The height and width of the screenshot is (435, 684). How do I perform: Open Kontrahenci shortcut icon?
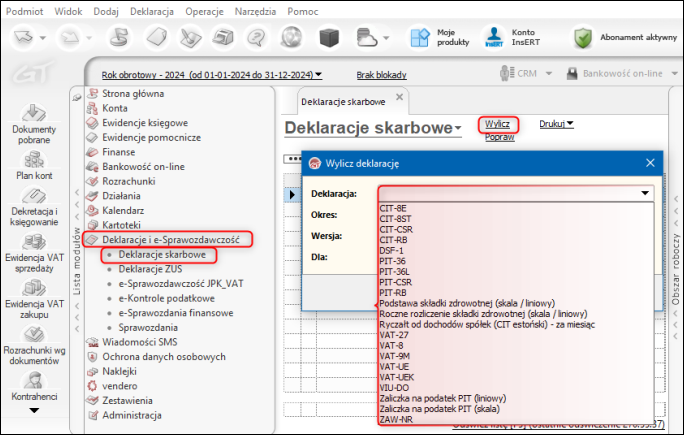[x=34, y=387]
